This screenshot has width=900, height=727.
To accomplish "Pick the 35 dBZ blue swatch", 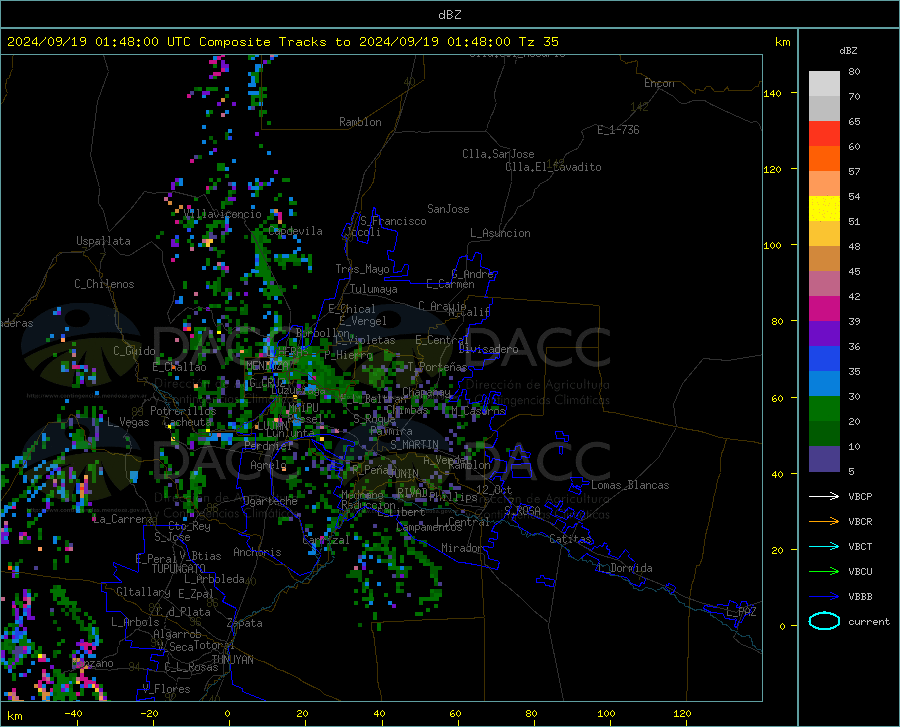I will 824,359.
